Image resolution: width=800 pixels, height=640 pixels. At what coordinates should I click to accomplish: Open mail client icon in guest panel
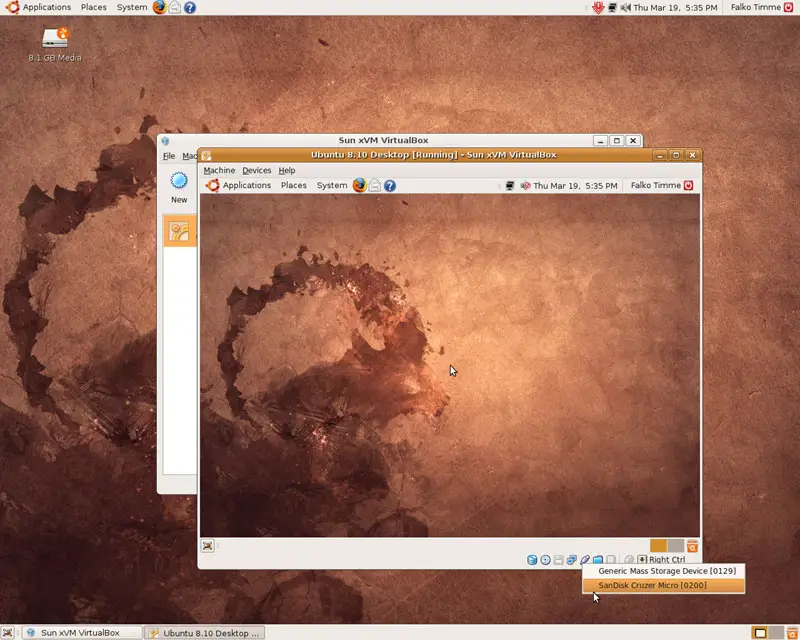point(375,186)
